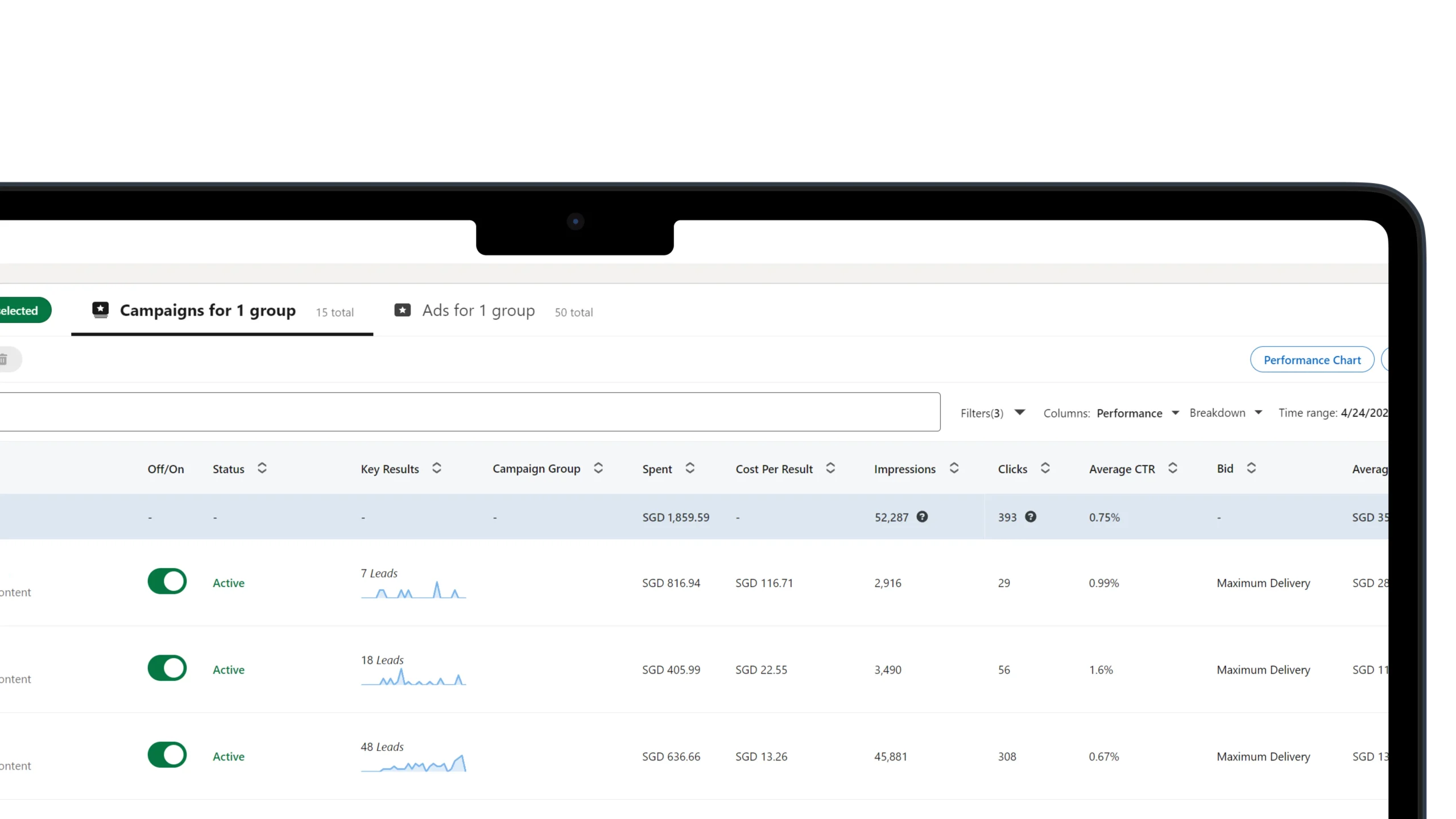1456x819 pixels.
Task: Toggle Off/On switch for 18 Leads campaign
Action: pos(167,668)
